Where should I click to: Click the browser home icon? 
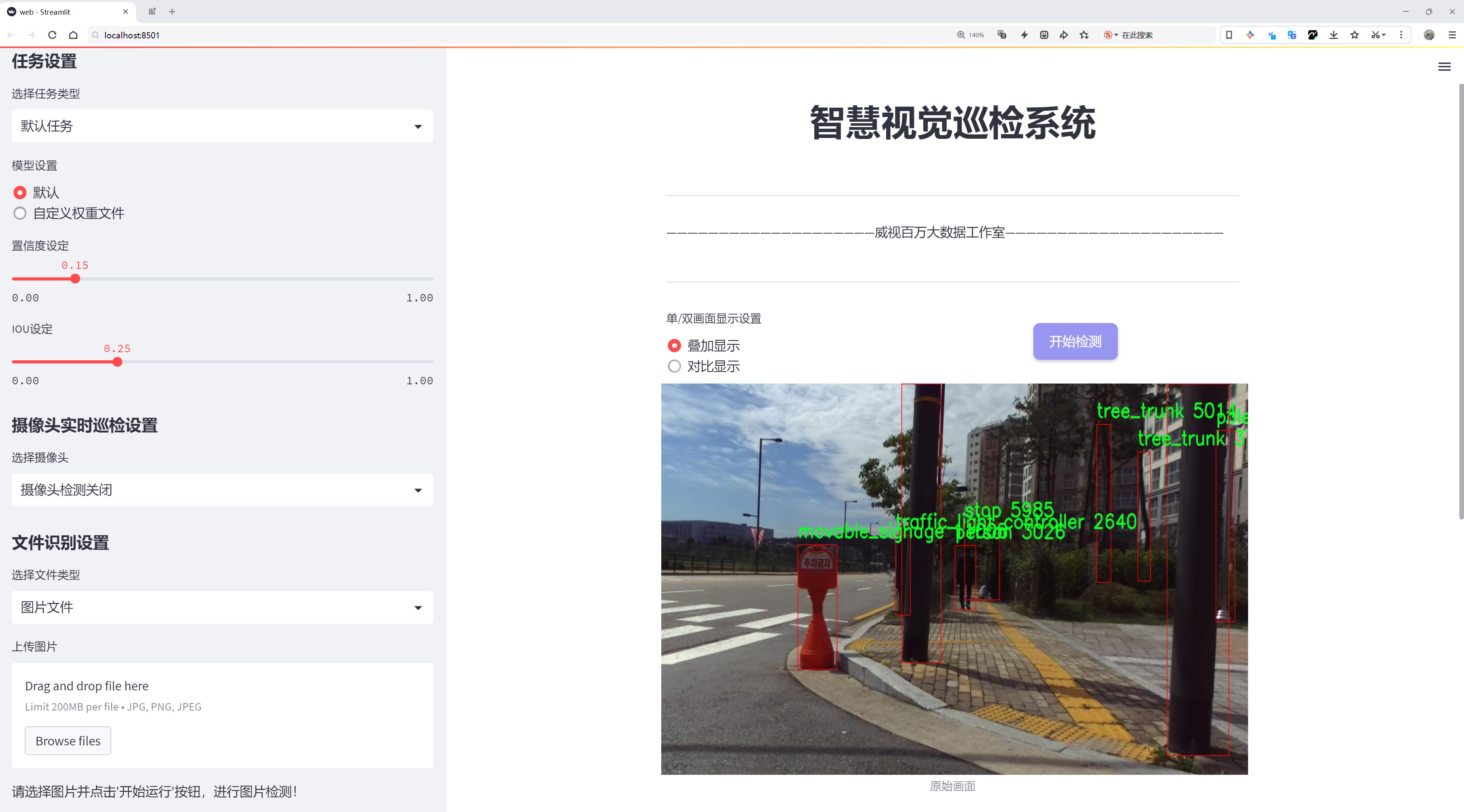coord(73,35)
